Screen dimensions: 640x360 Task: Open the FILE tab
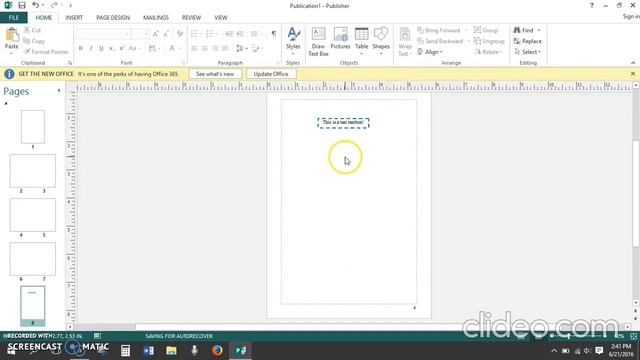pyautogui.click(x=14, y=18)
